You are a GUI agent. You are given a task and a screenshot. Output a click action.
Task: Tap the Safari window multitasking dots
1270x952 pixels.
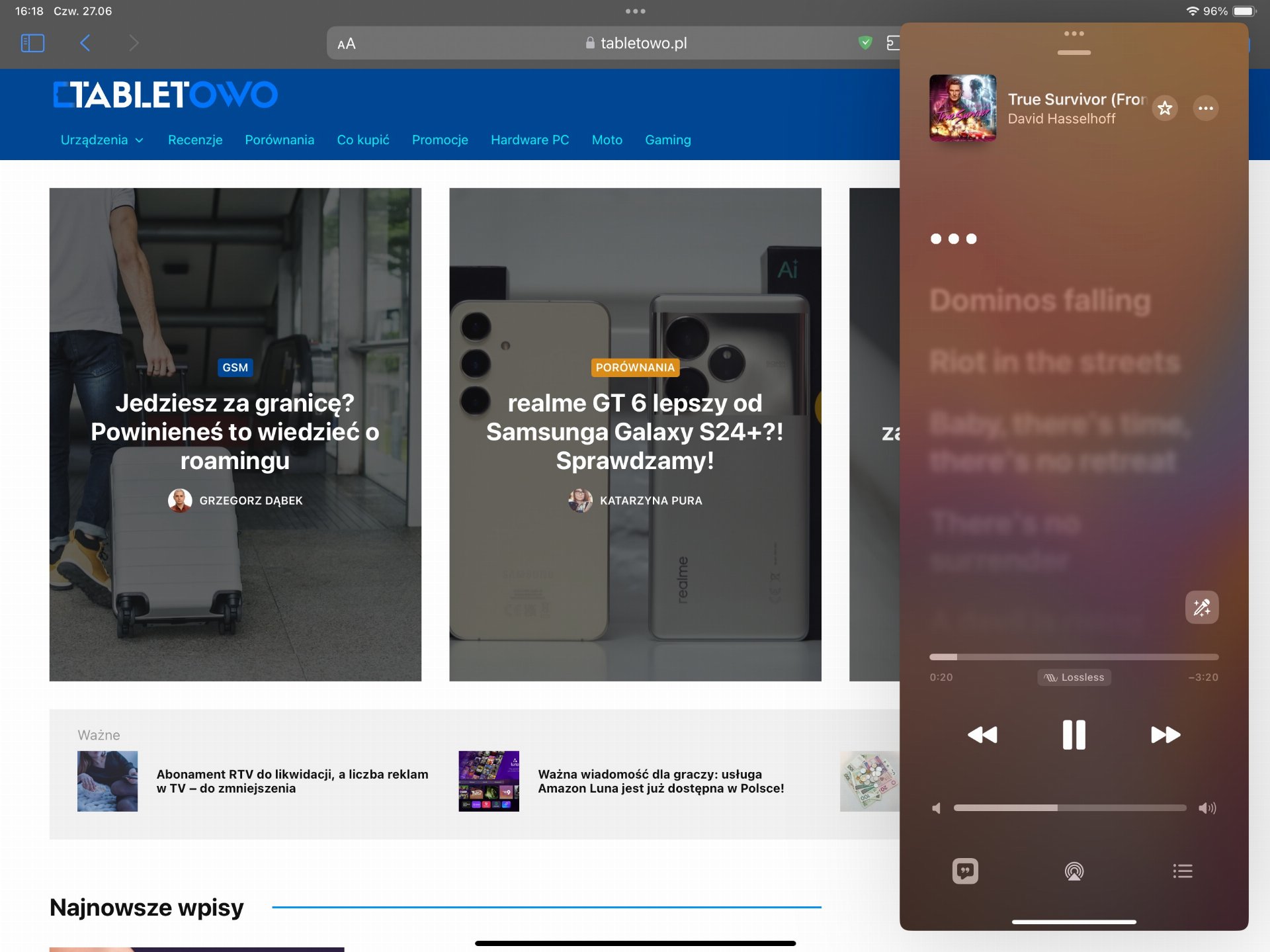635,11
